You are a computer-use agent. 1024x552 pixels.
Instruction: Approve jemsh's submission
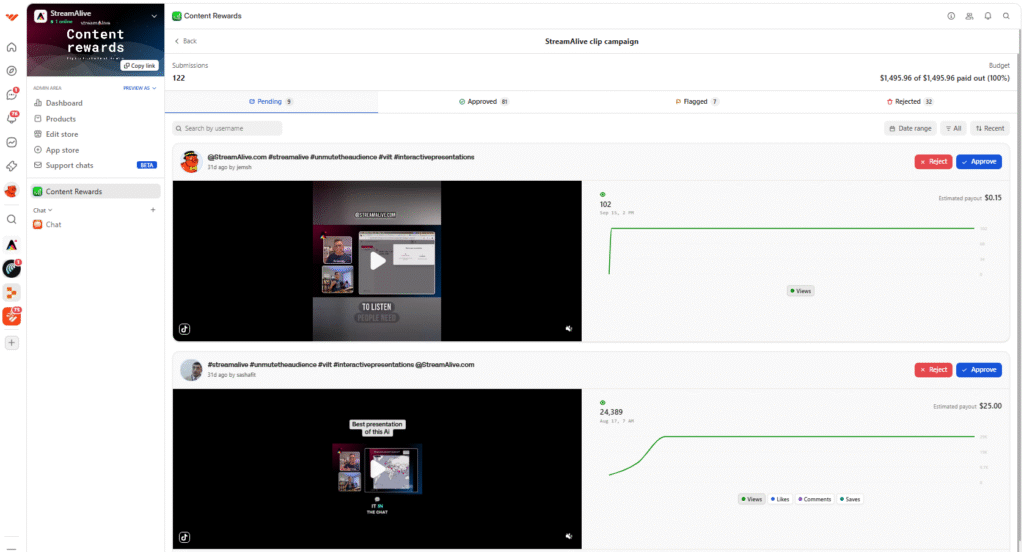click(x=979, y=161)
